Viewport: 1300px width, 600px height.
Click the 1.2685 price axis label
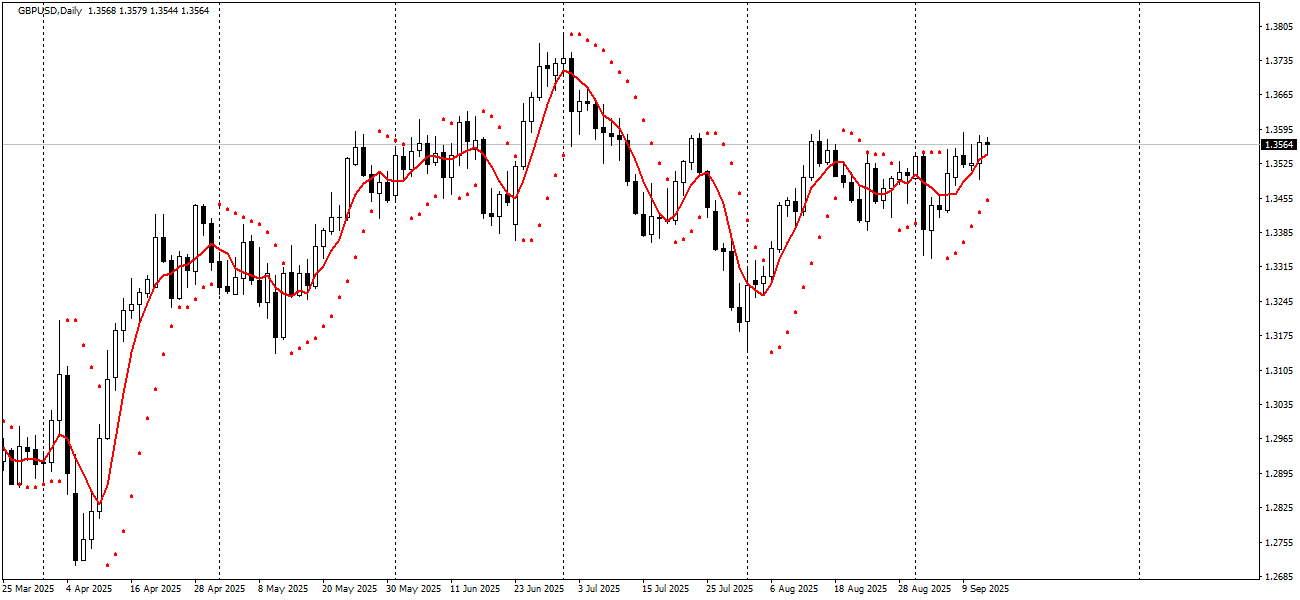click(1277, 577)
